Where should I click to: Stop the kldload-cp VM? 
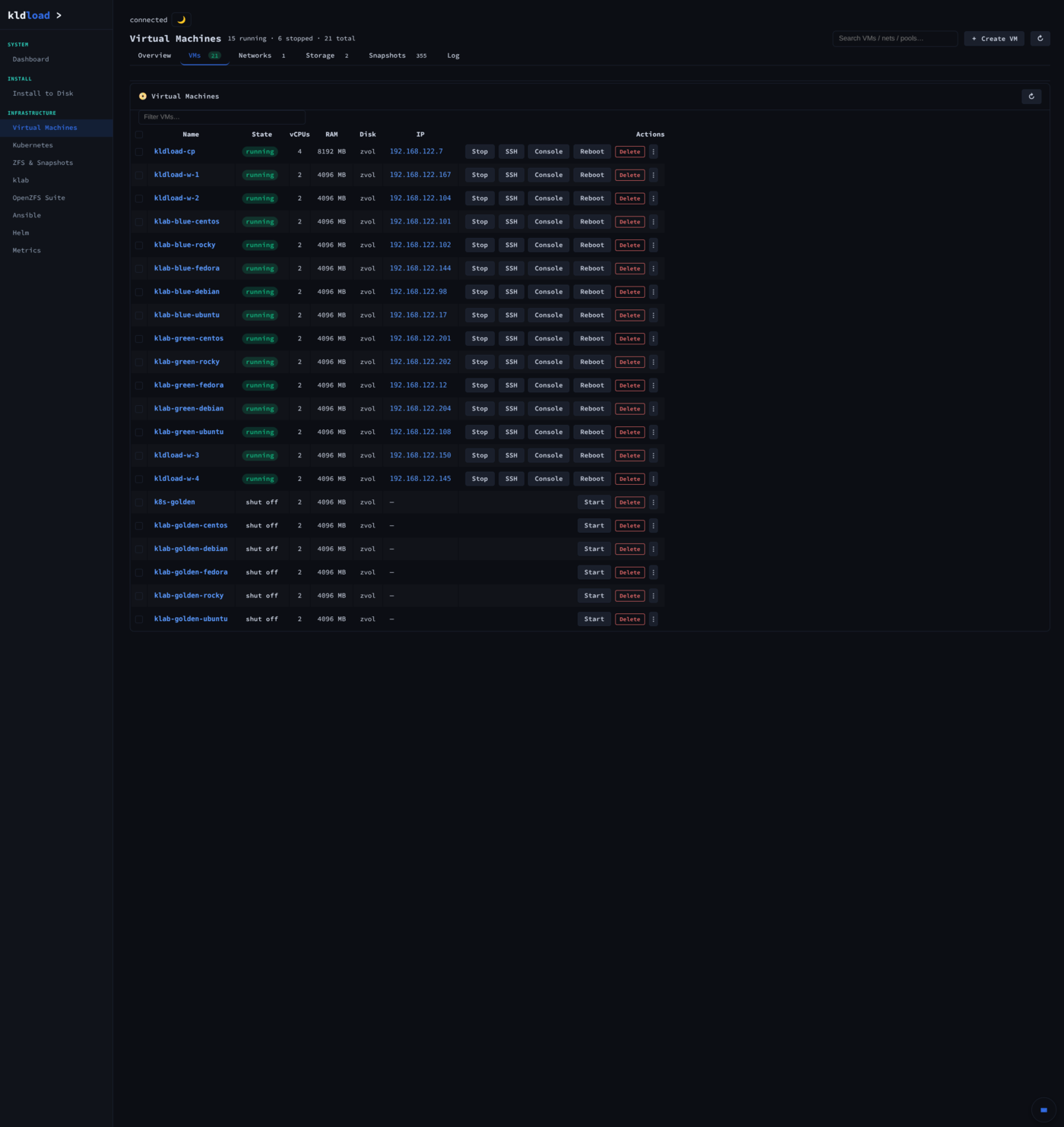click(480, 152)
